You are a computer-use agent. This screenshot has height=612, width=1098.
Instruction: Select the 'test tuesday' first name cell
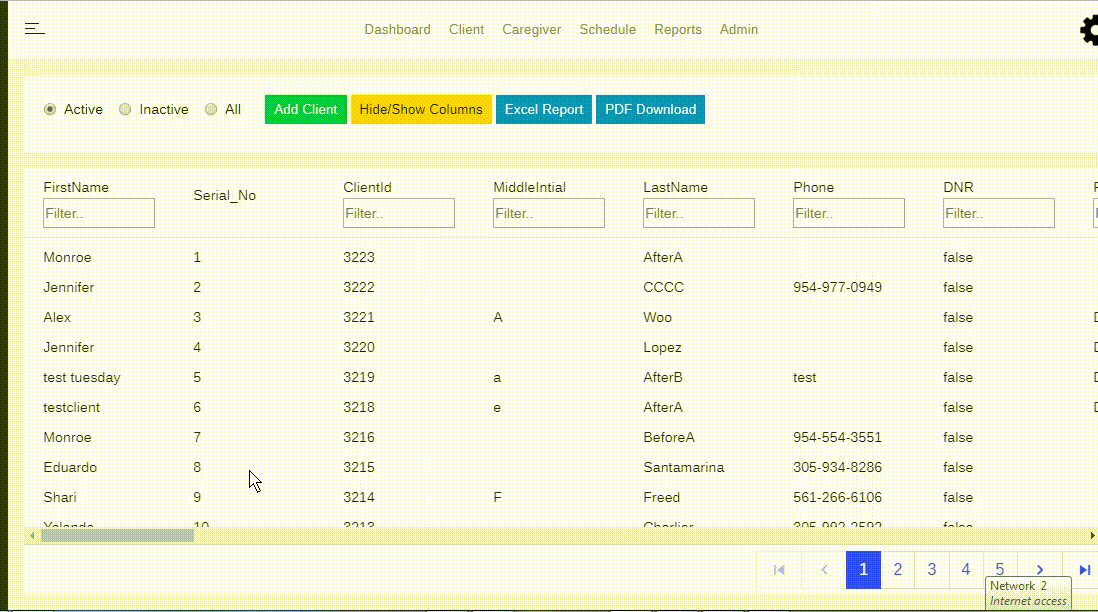click(81, 377)
